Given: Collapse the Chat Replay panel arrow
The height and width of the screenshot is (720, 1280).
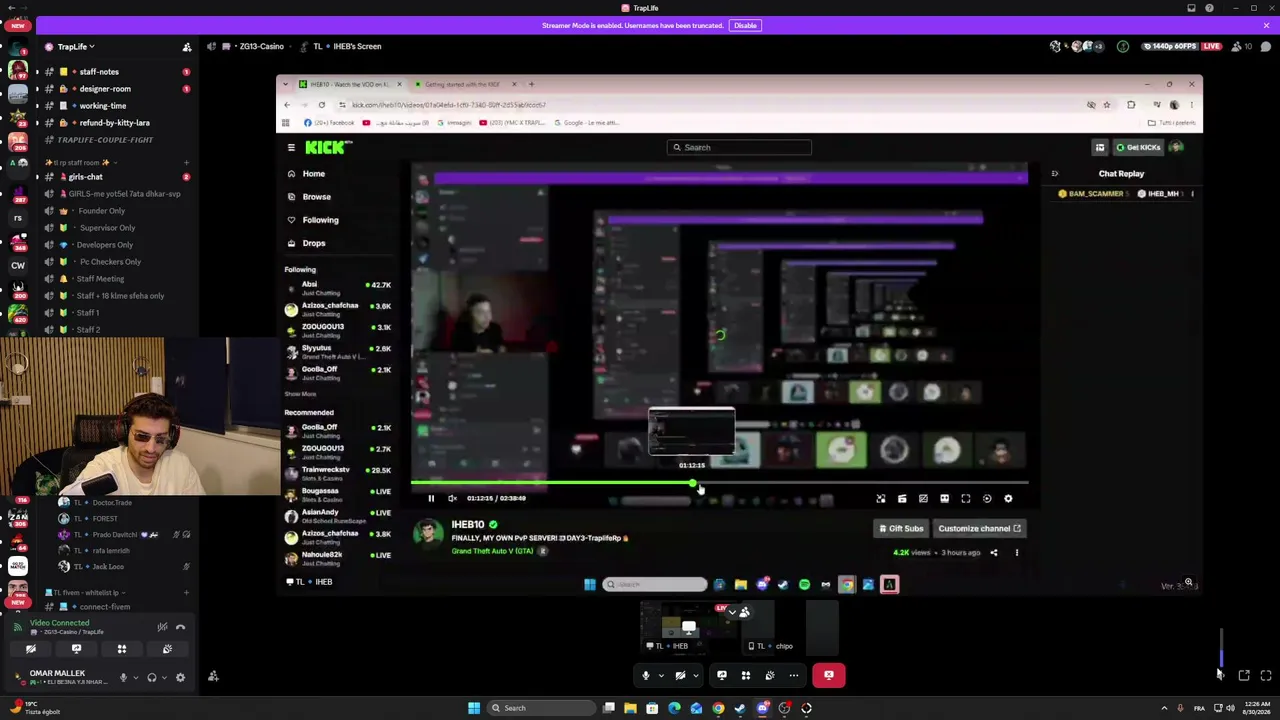Looking at the screenshot, I should pos(1054,174).
